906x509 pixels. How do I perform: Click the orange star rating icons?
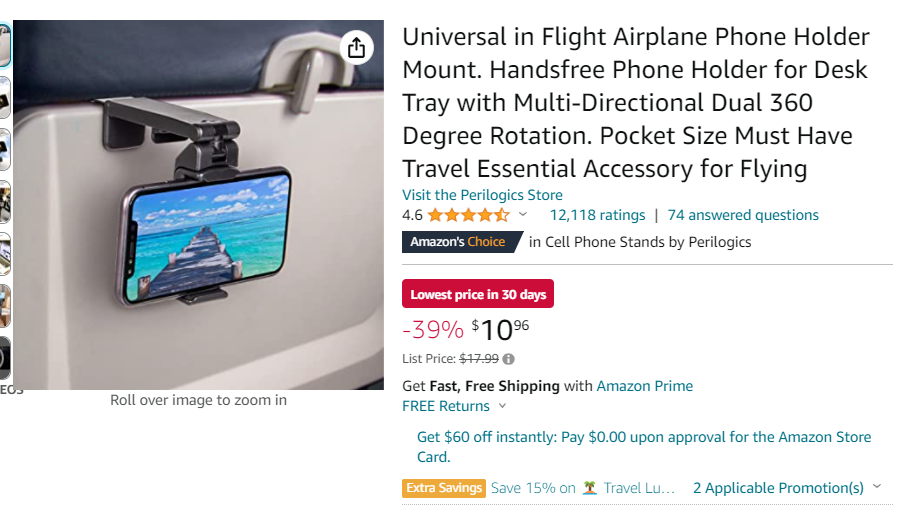pyautogui.click(x=468, y=215)
